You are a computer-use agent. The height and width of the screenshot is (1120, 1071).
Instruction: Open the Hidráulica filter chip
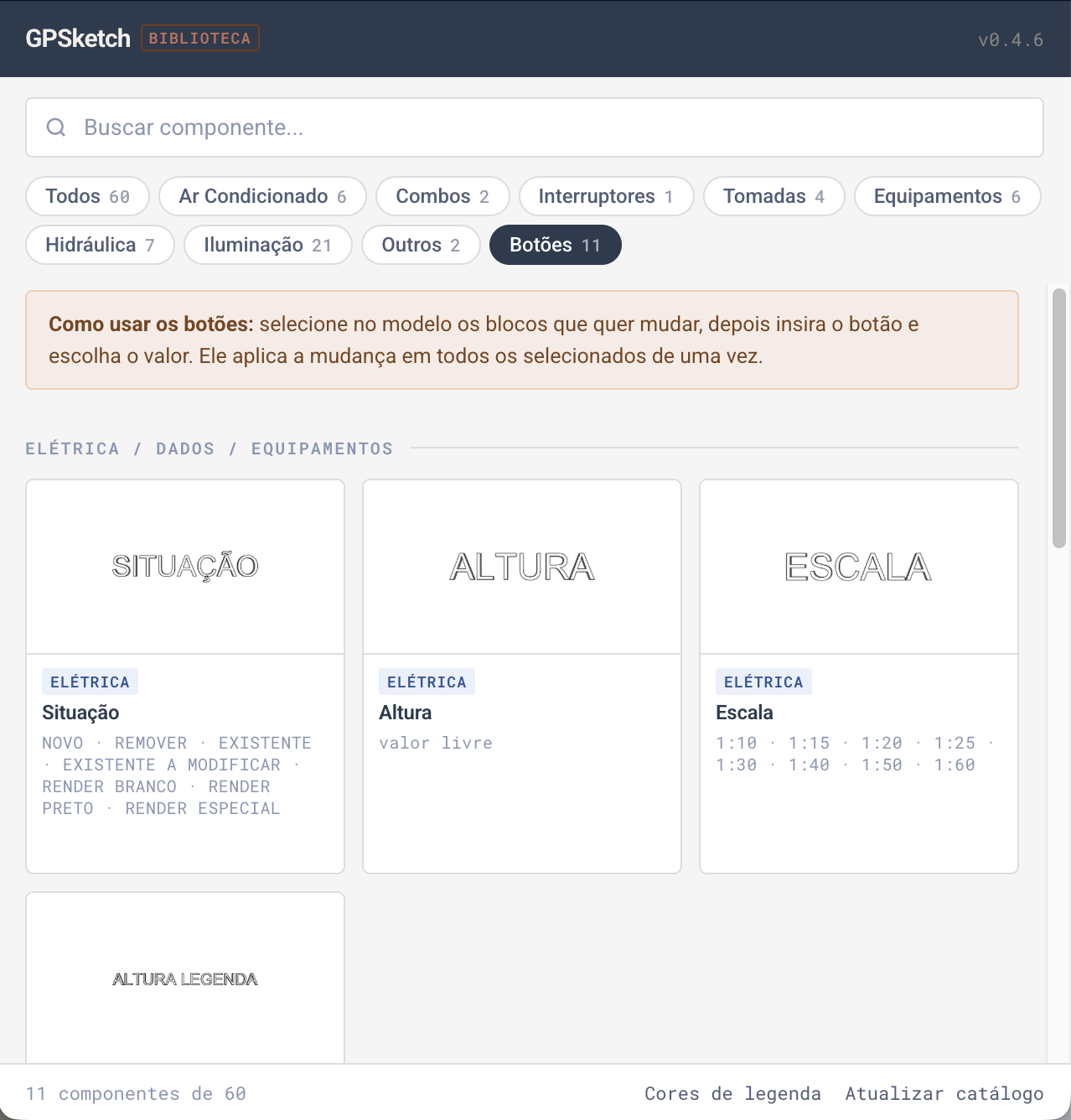[100, 245]
